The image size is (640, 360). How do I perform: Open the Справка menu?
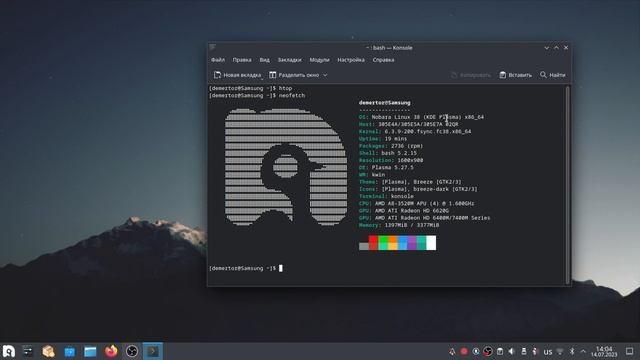click(x=383, y=60)
